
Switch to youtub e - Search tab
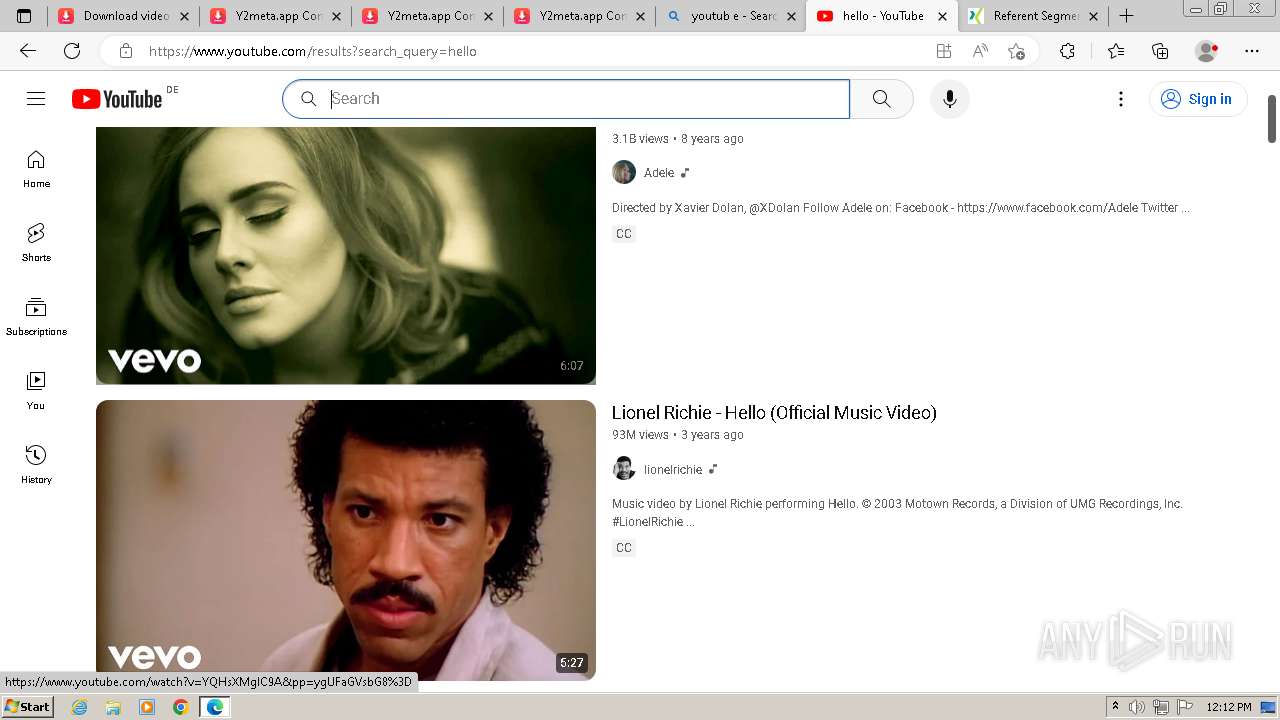[x=731, y=16]
